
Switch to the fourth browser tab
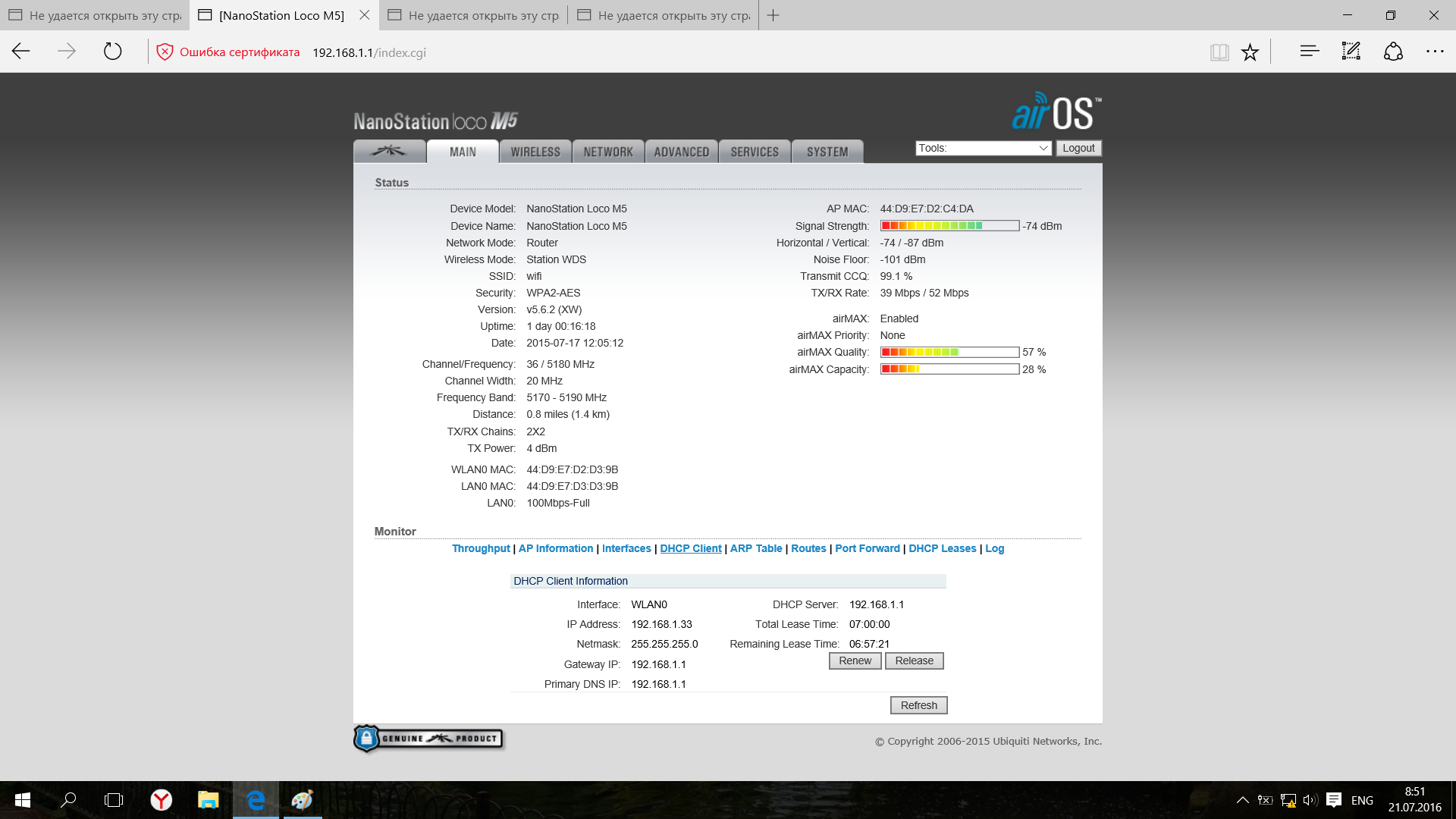pyautogui.click(x=664, y=15)
